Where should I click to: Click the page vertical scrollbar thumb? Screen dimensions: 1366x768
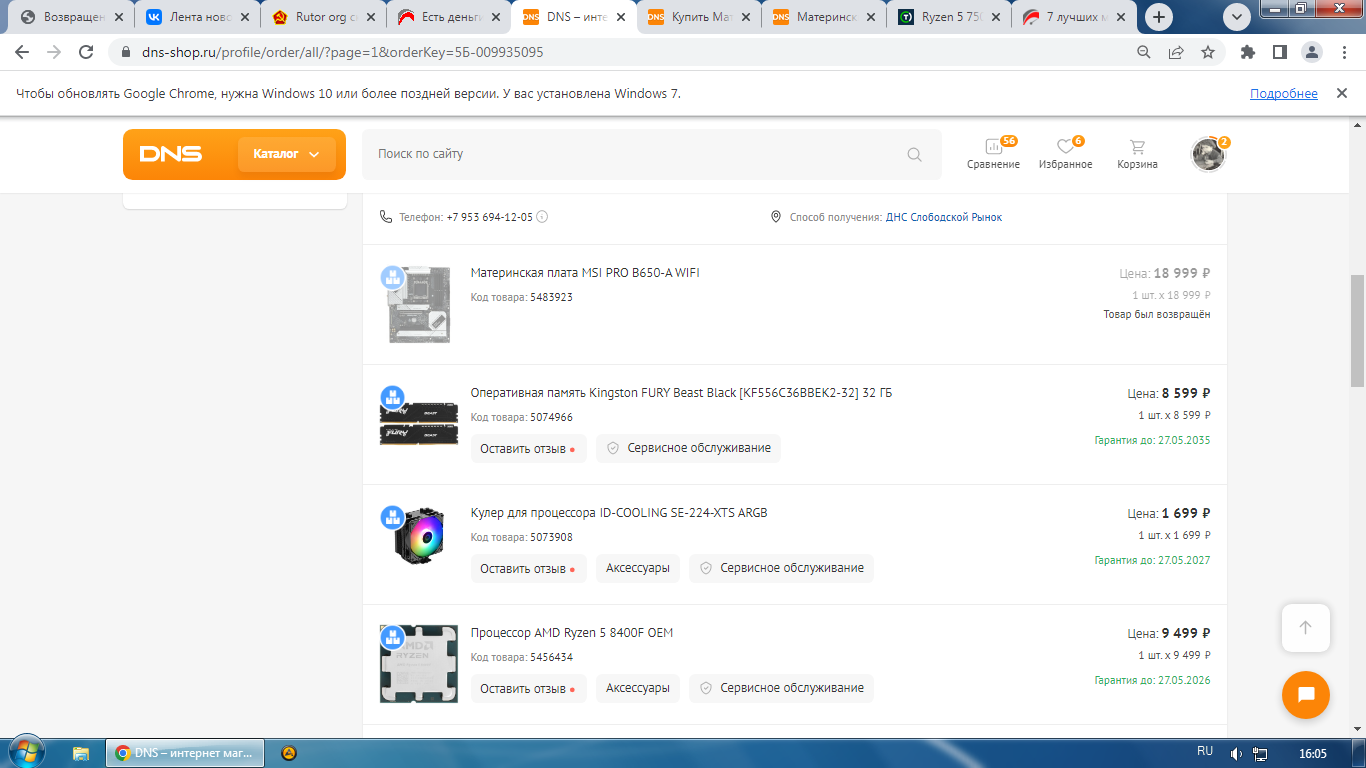coord(1357,330)
